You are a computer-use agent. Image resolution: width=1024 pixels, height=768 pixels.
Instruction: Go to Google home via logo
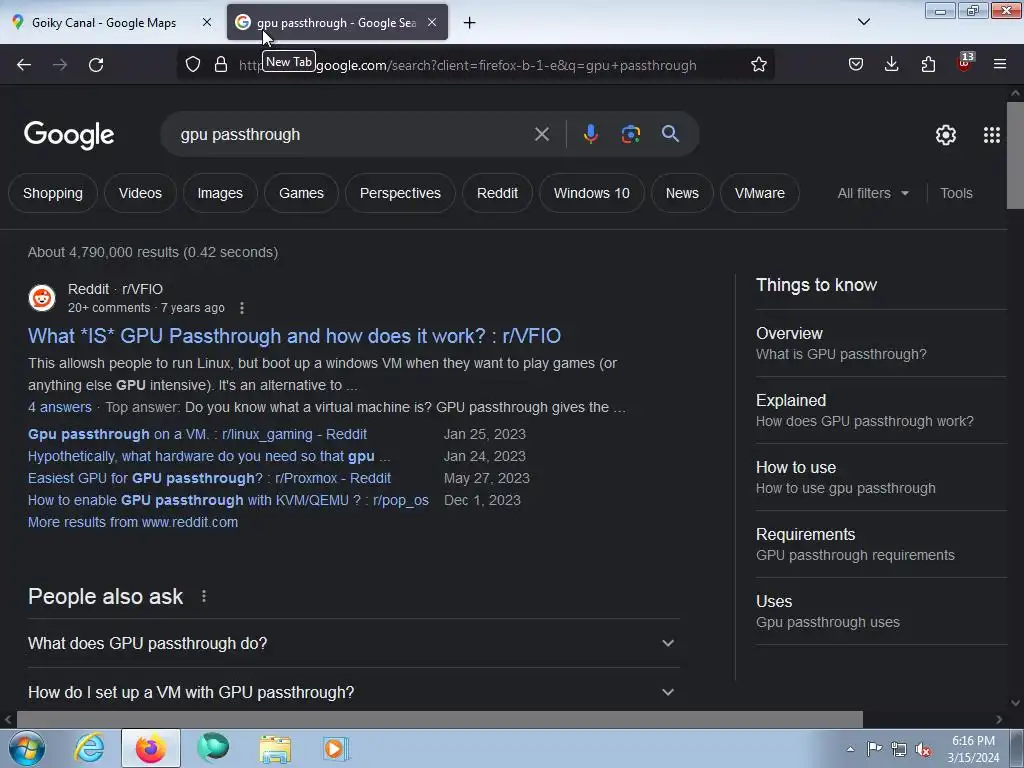(x=69, y=135)
